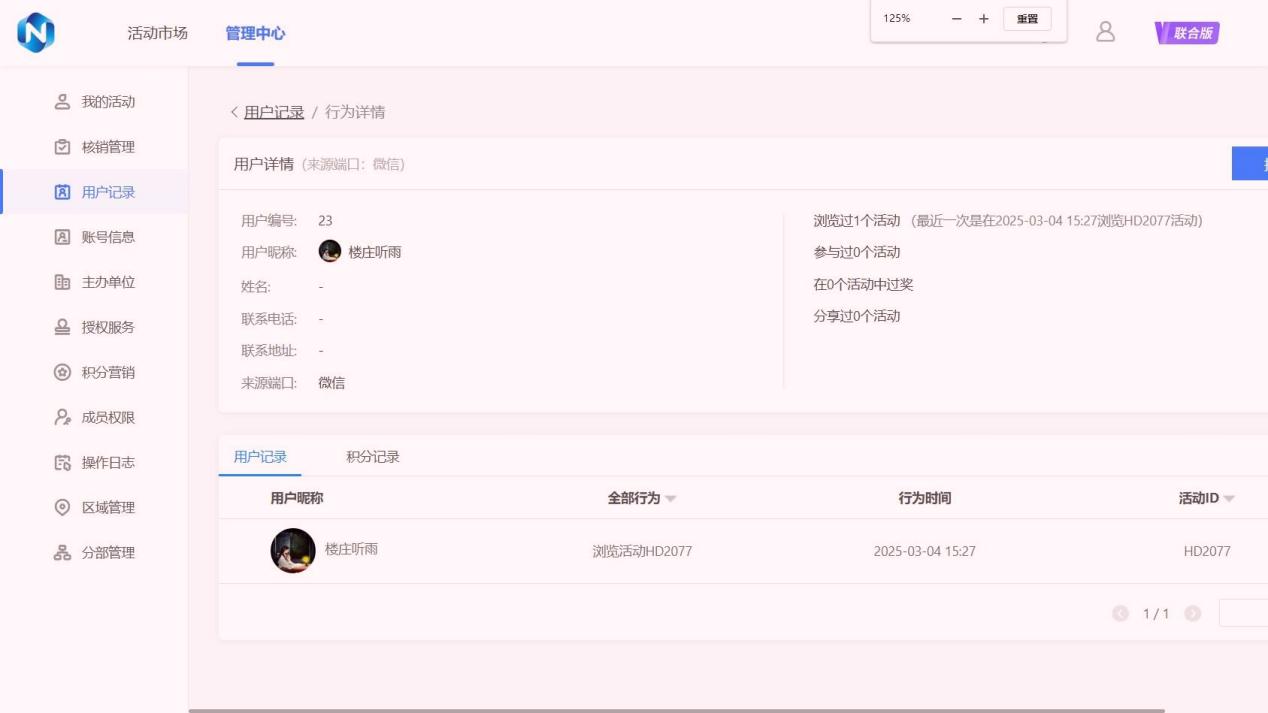
Task: Click the 楼庄听雨 avatar in table row
Action: [x=293, y=551]
